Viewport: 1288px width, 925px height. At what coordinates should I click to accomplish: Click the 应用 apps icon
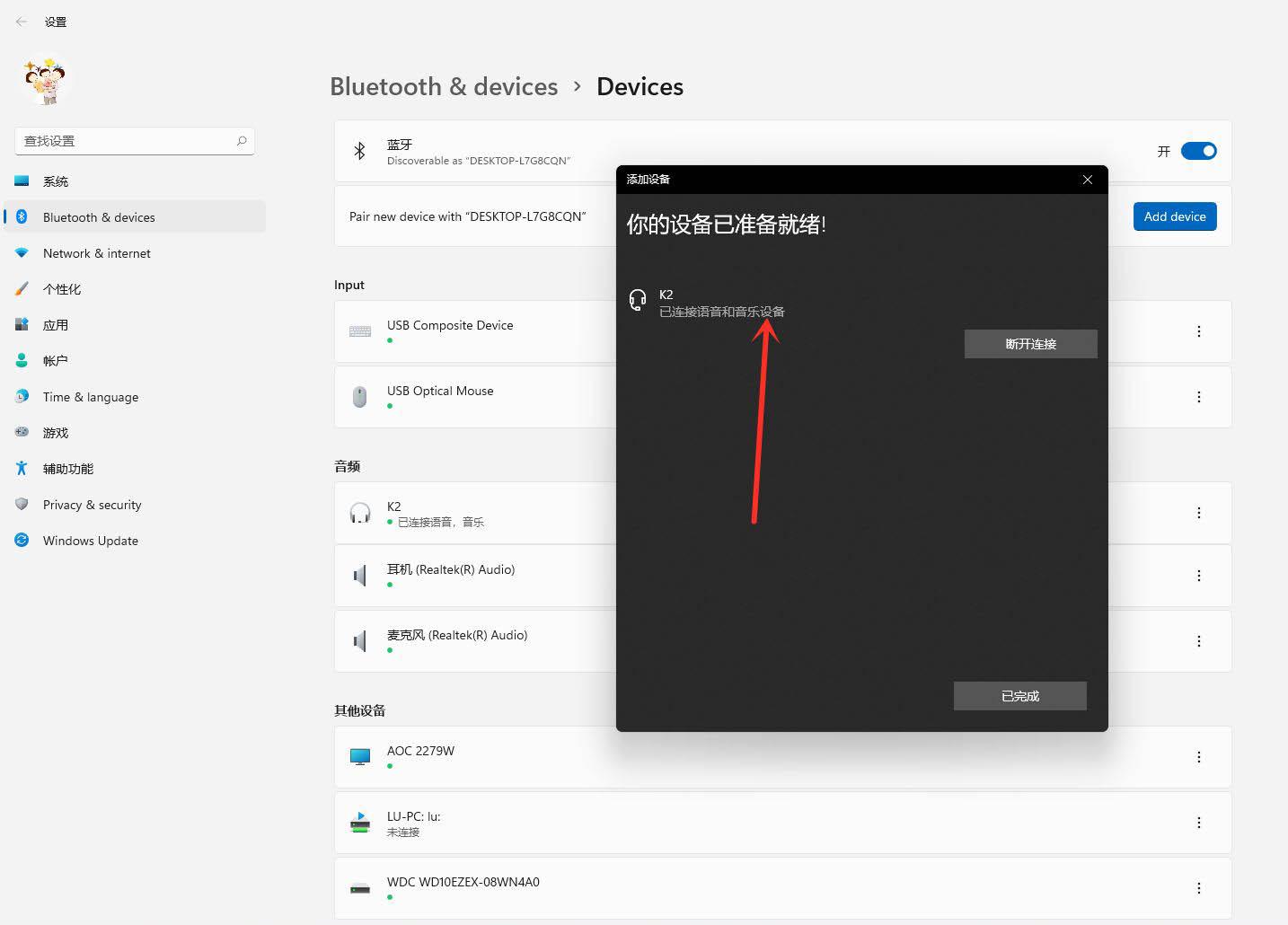pyautogui.click(x=22, y=324)
